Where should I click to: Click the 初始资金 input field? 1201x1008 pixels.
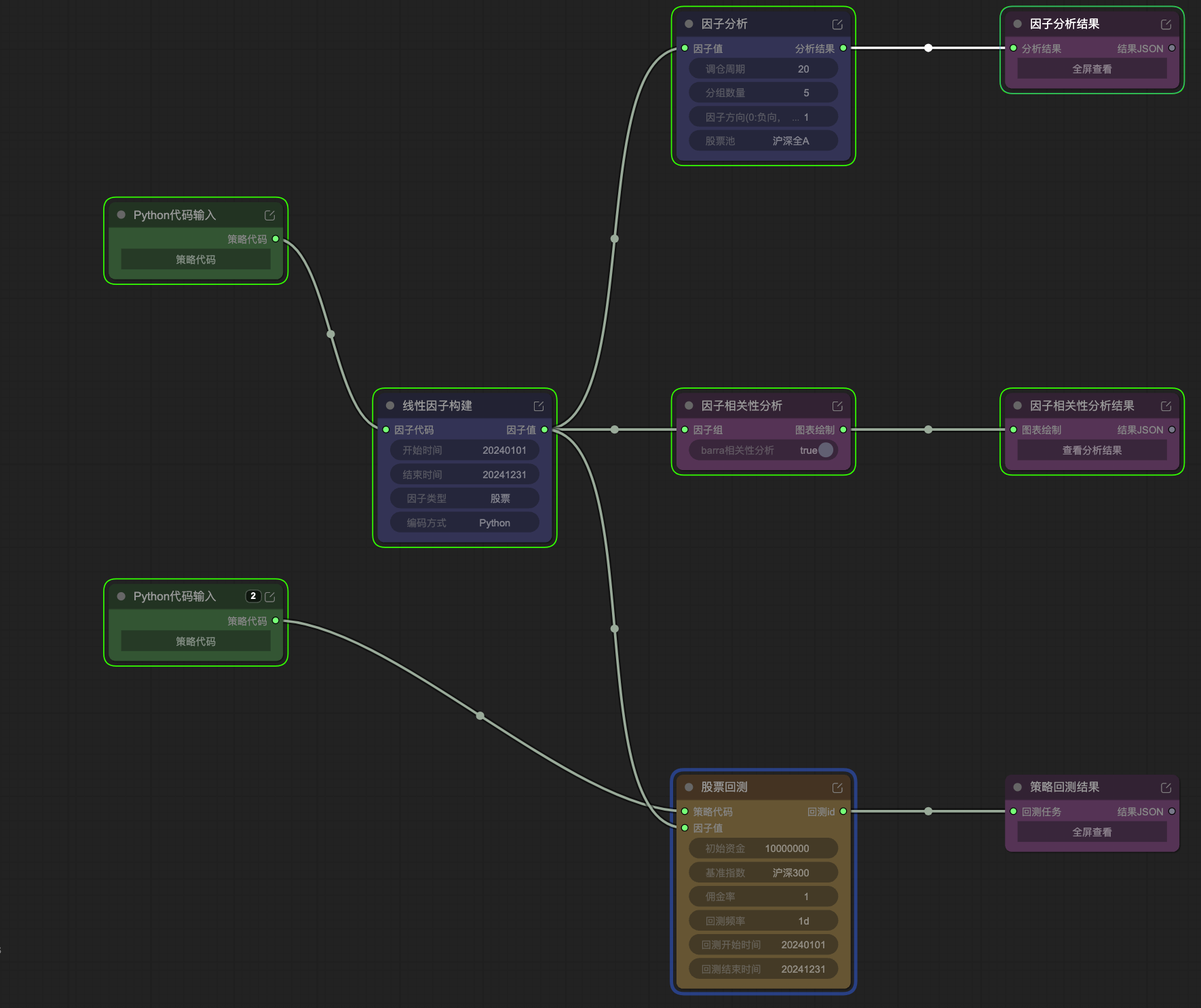click(763, 849)
